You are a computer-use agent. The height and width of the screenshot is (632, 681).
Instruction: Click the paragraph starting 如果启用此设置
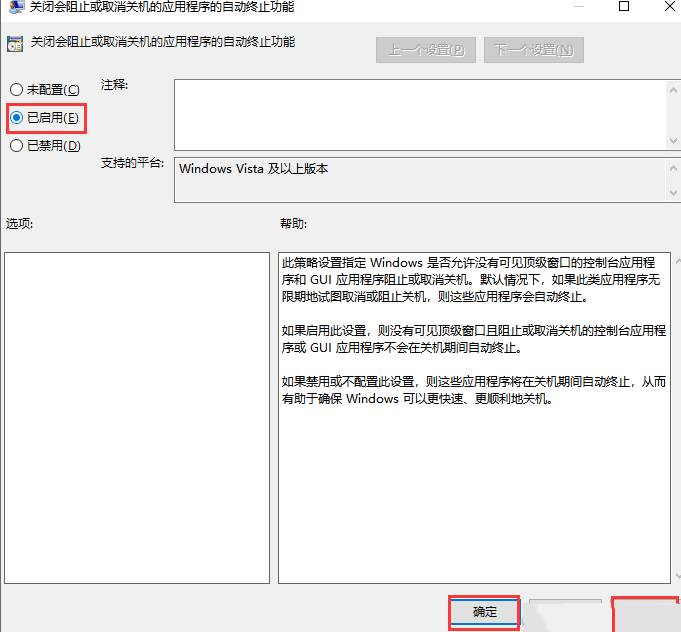[x=473, y=339]
